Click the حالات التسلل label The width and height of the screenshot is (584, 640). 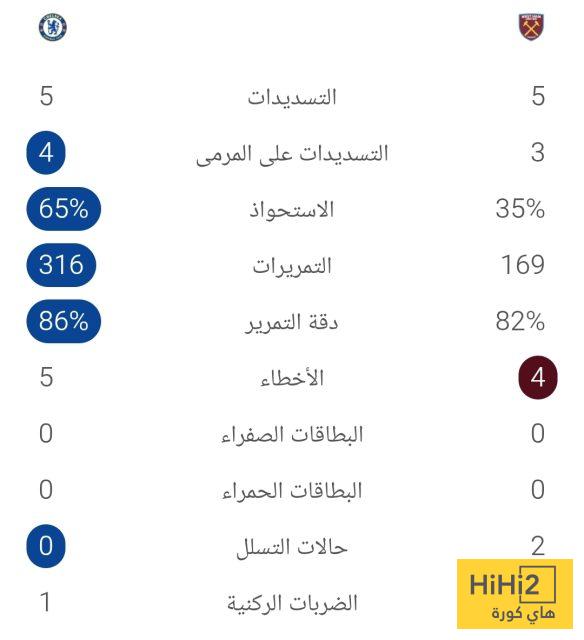pos(292,547)
